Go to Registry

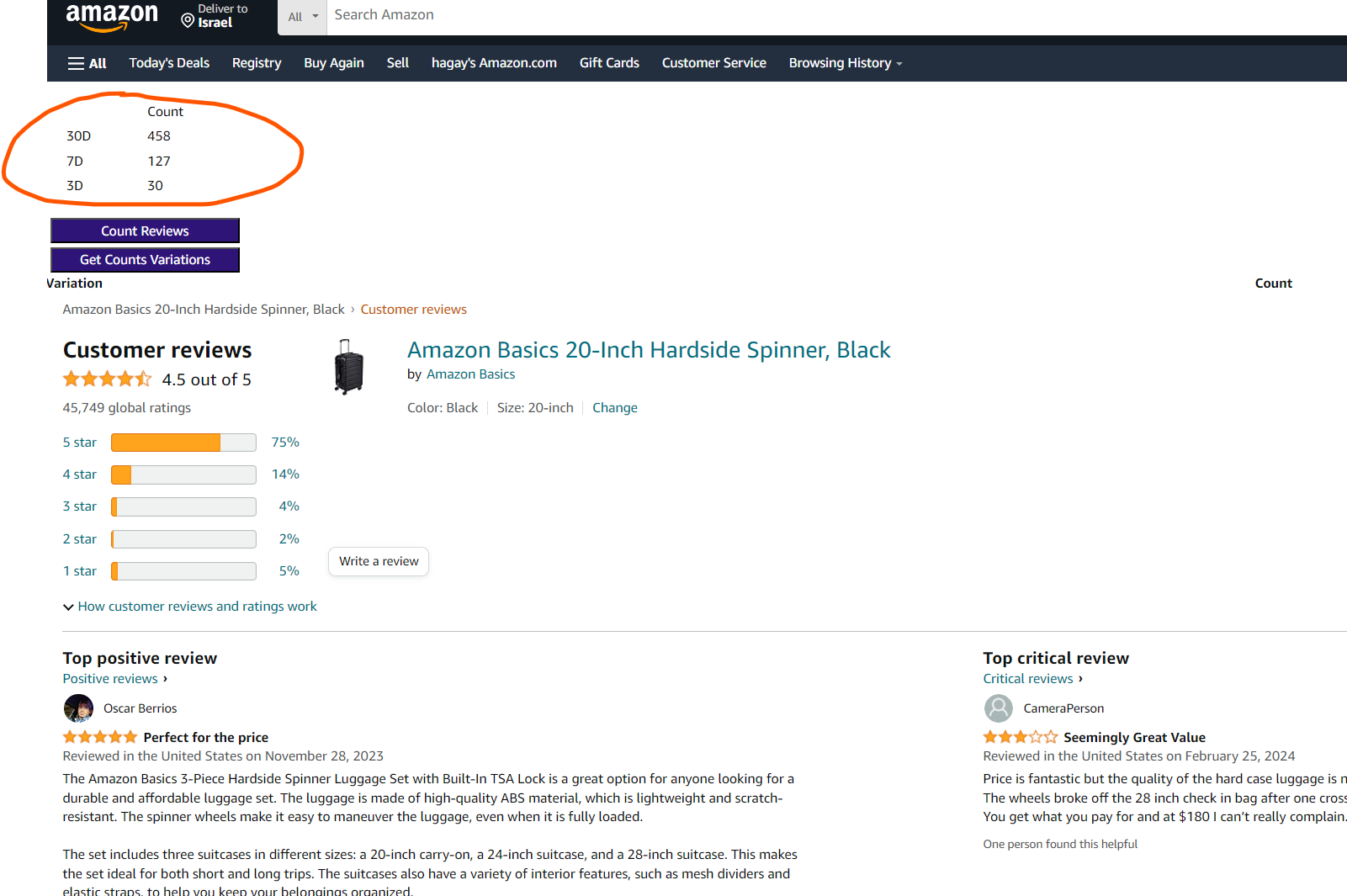point(257,63)
